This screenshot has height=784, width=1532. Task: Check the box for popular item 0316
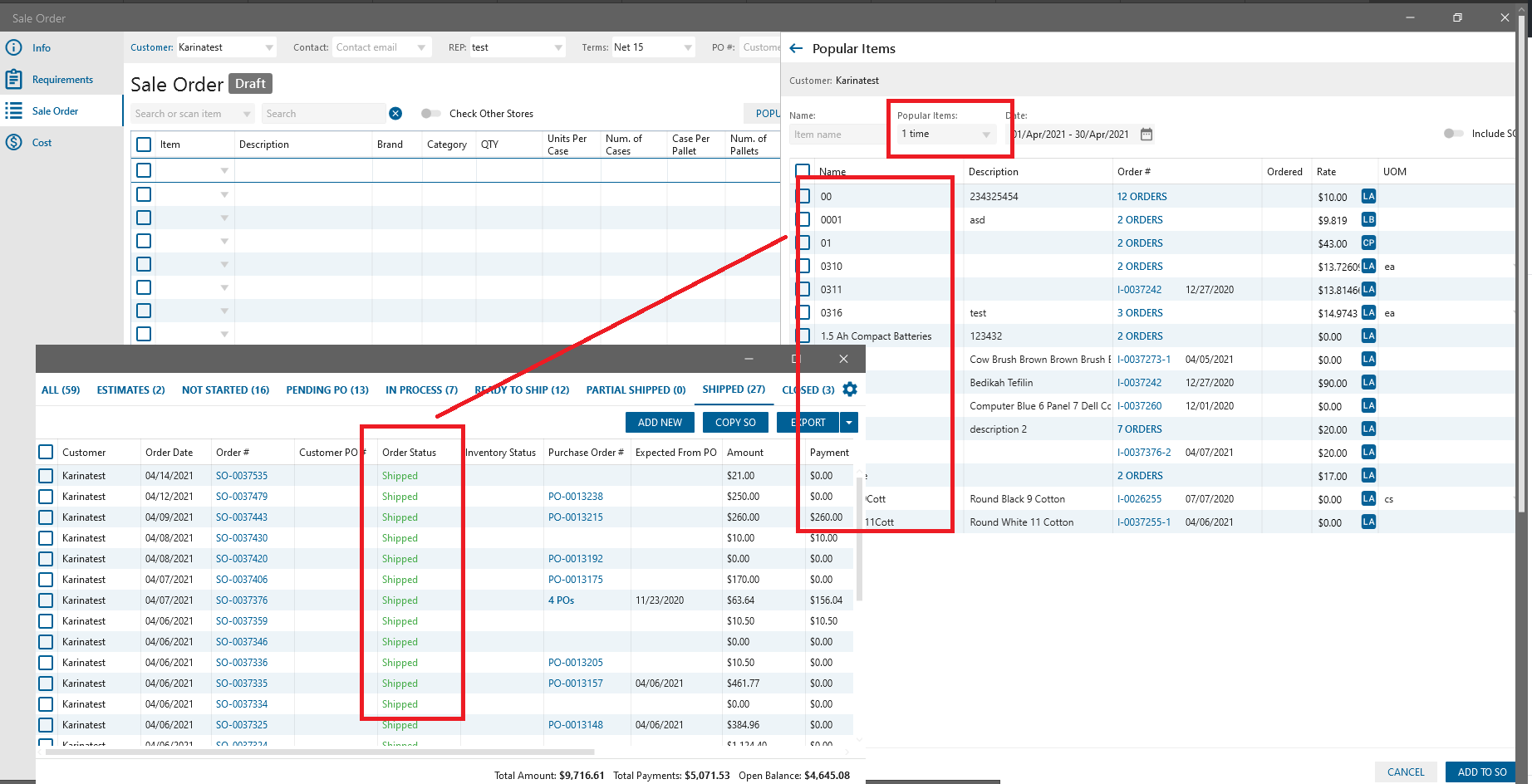803,312
